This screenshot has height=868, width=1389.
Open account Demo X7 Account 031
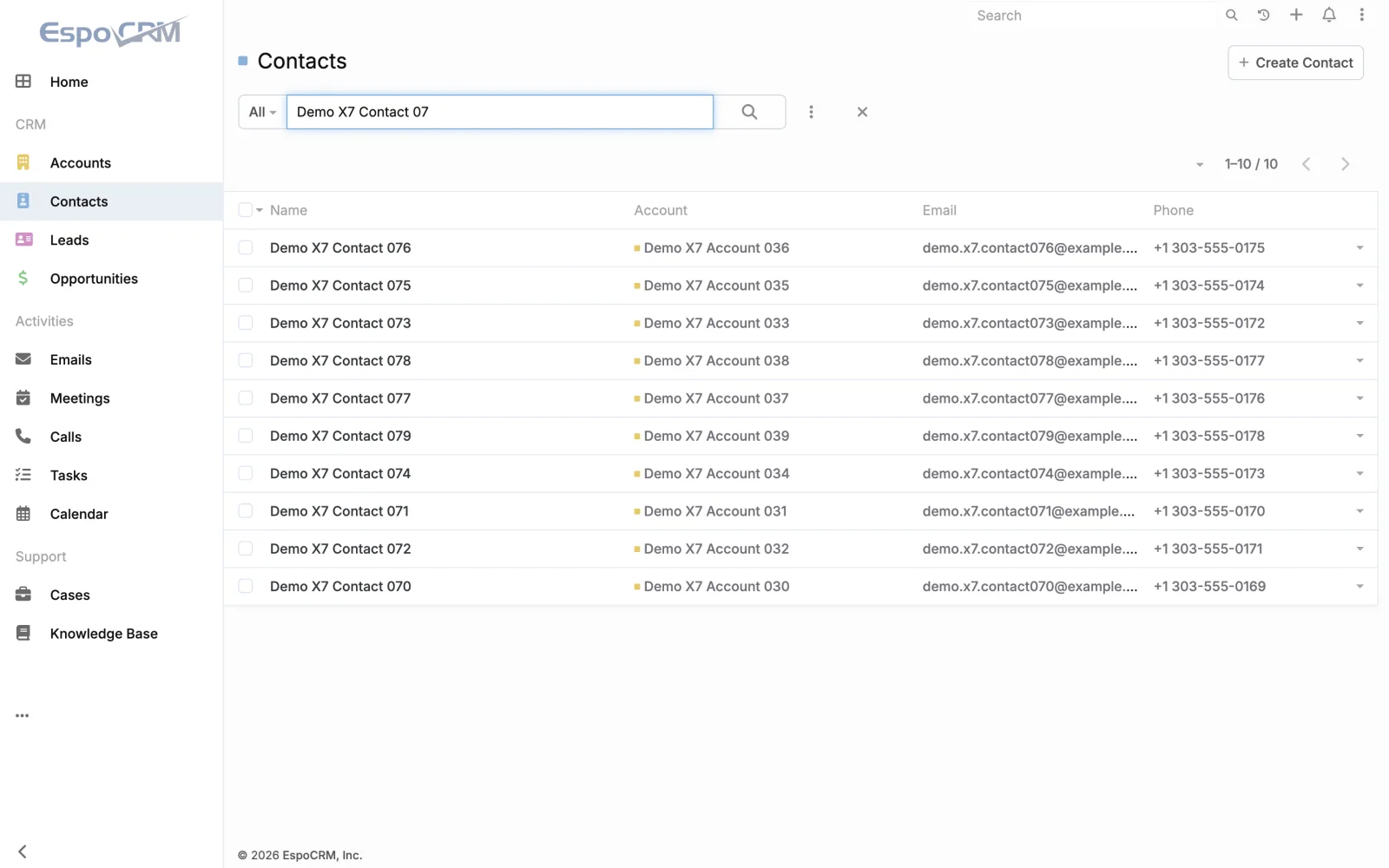(715, 511)
